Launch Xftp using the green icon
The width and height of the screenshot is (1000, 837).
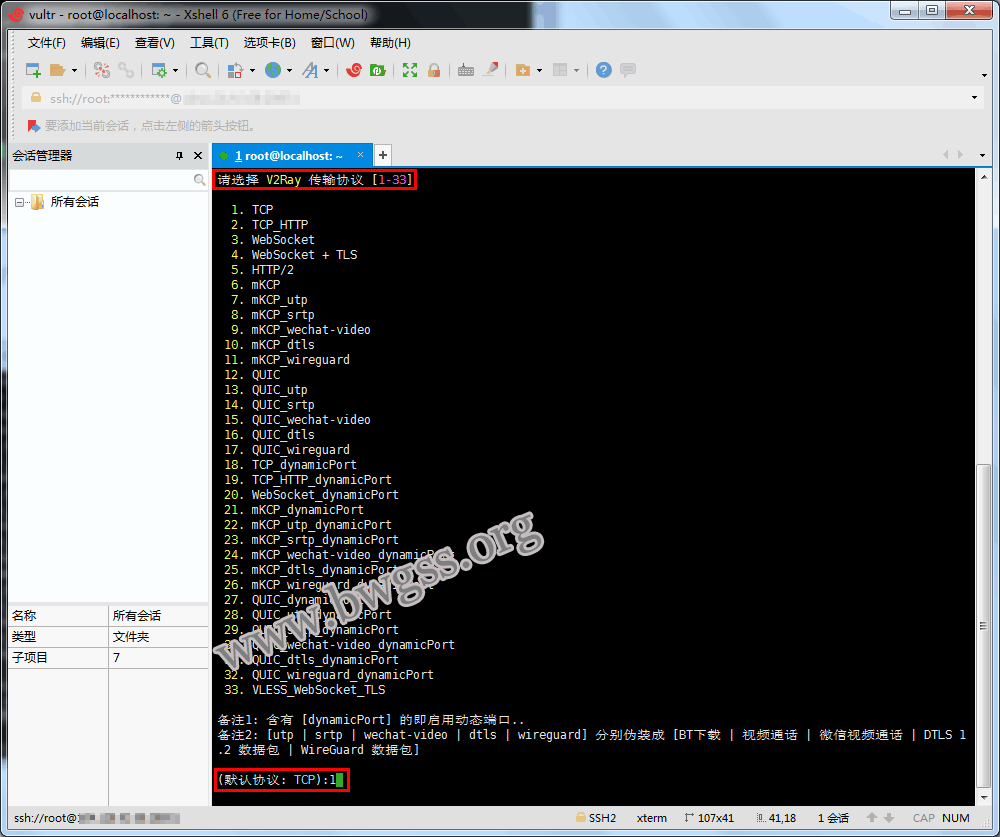click(x=377, y=70)
